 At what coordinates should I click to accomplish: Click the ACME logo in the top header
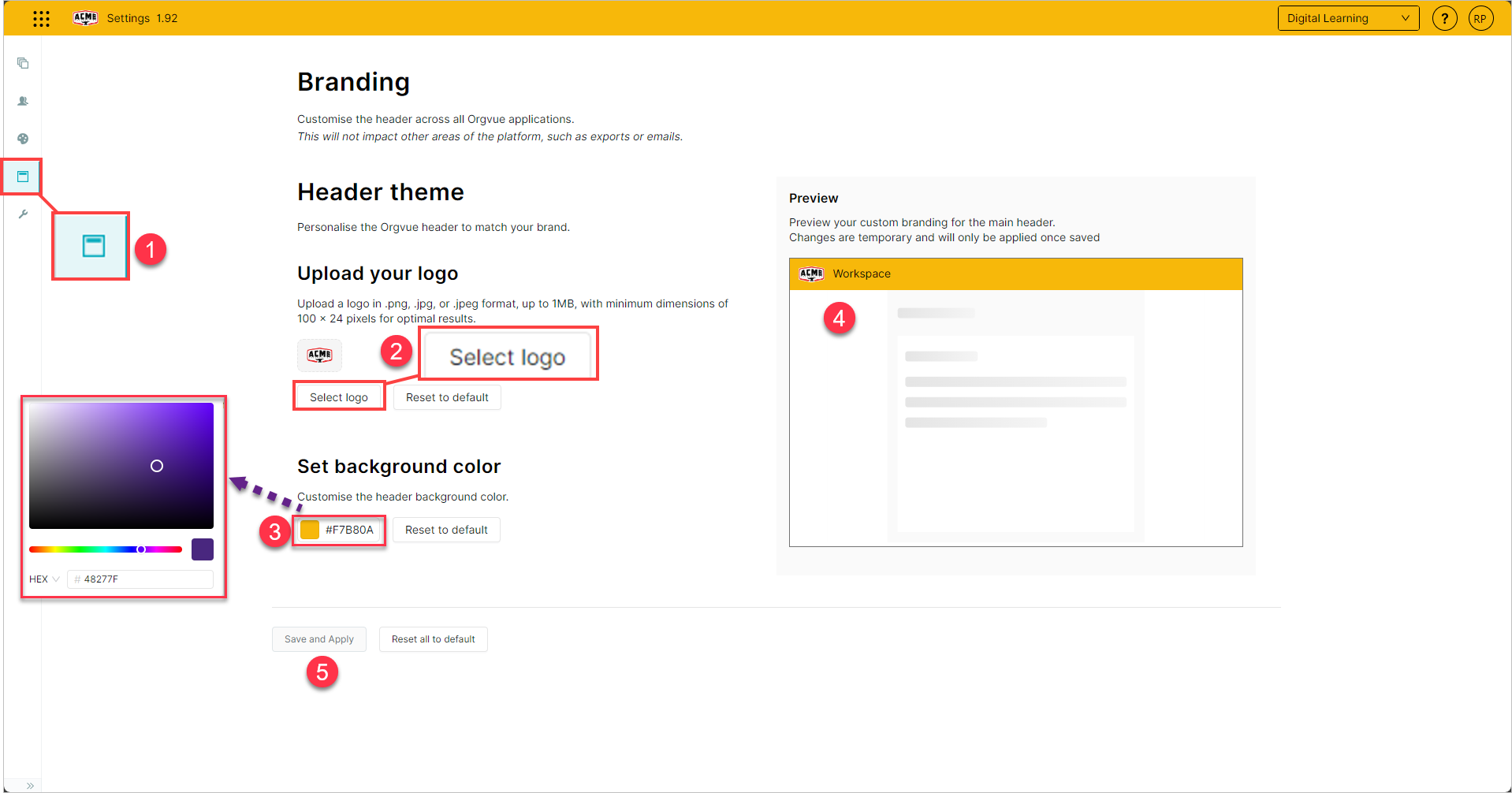tap(85, 18)
